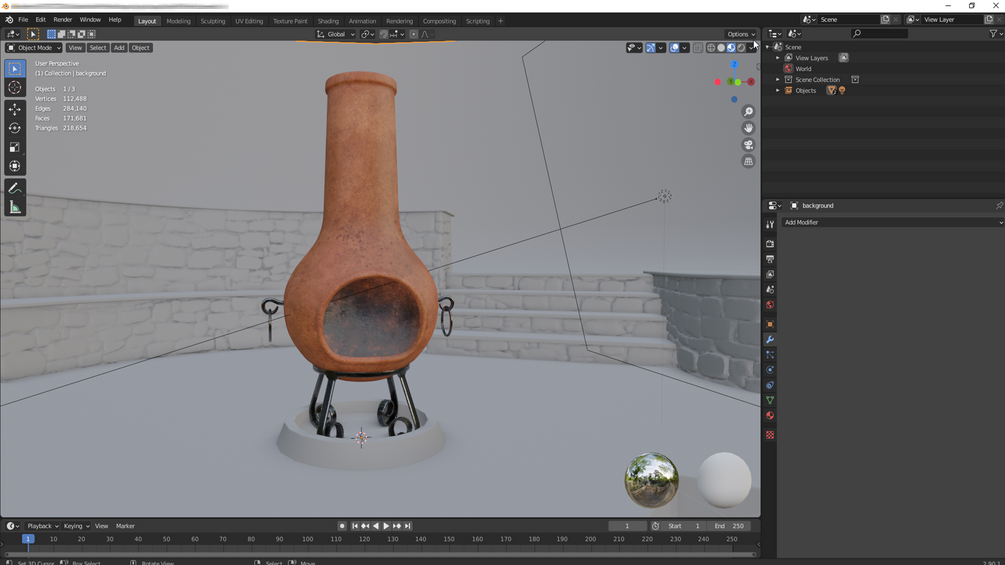Choose the Move tool

pyautogui.click(x=15, y=110)
